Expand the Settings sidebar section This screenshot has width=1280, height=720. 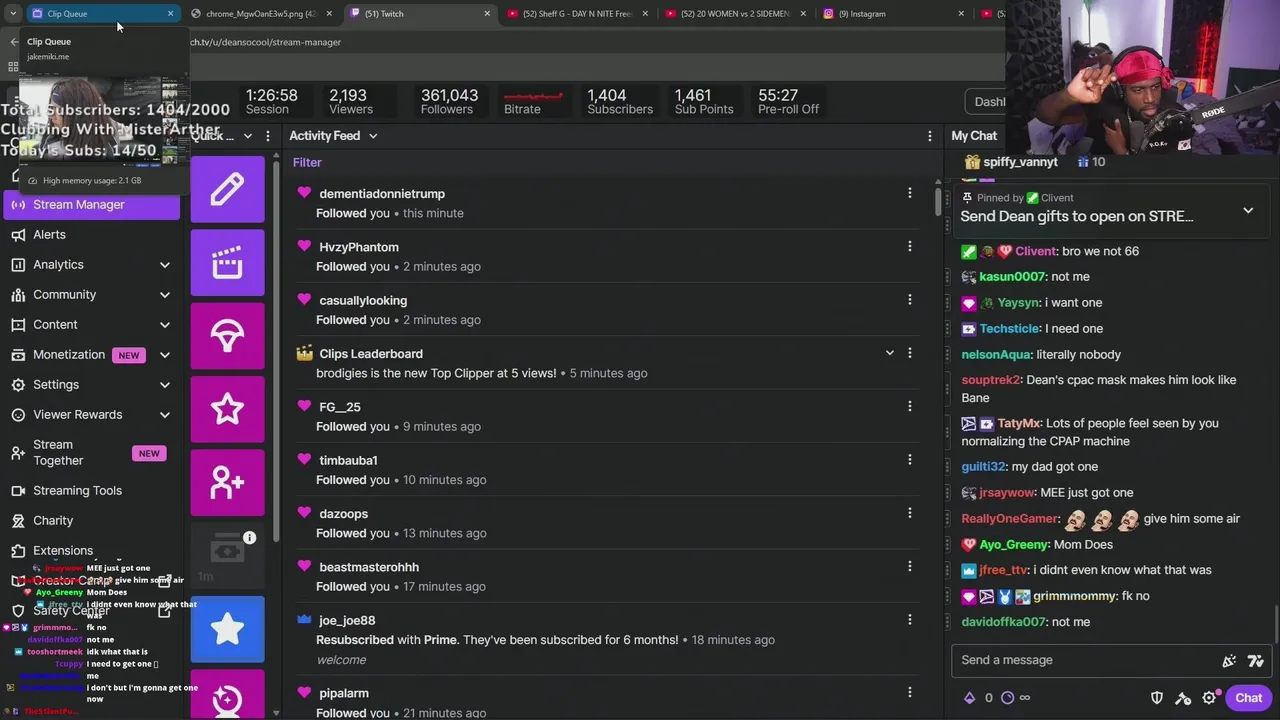coord(165,385)
